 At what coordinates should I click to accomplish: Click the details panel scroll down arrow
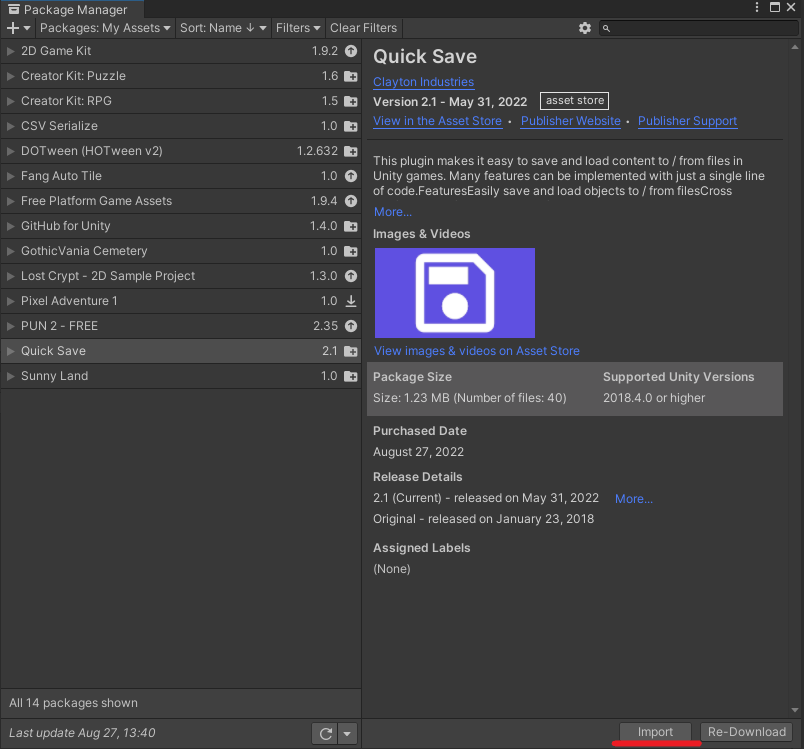click(795, 710)
